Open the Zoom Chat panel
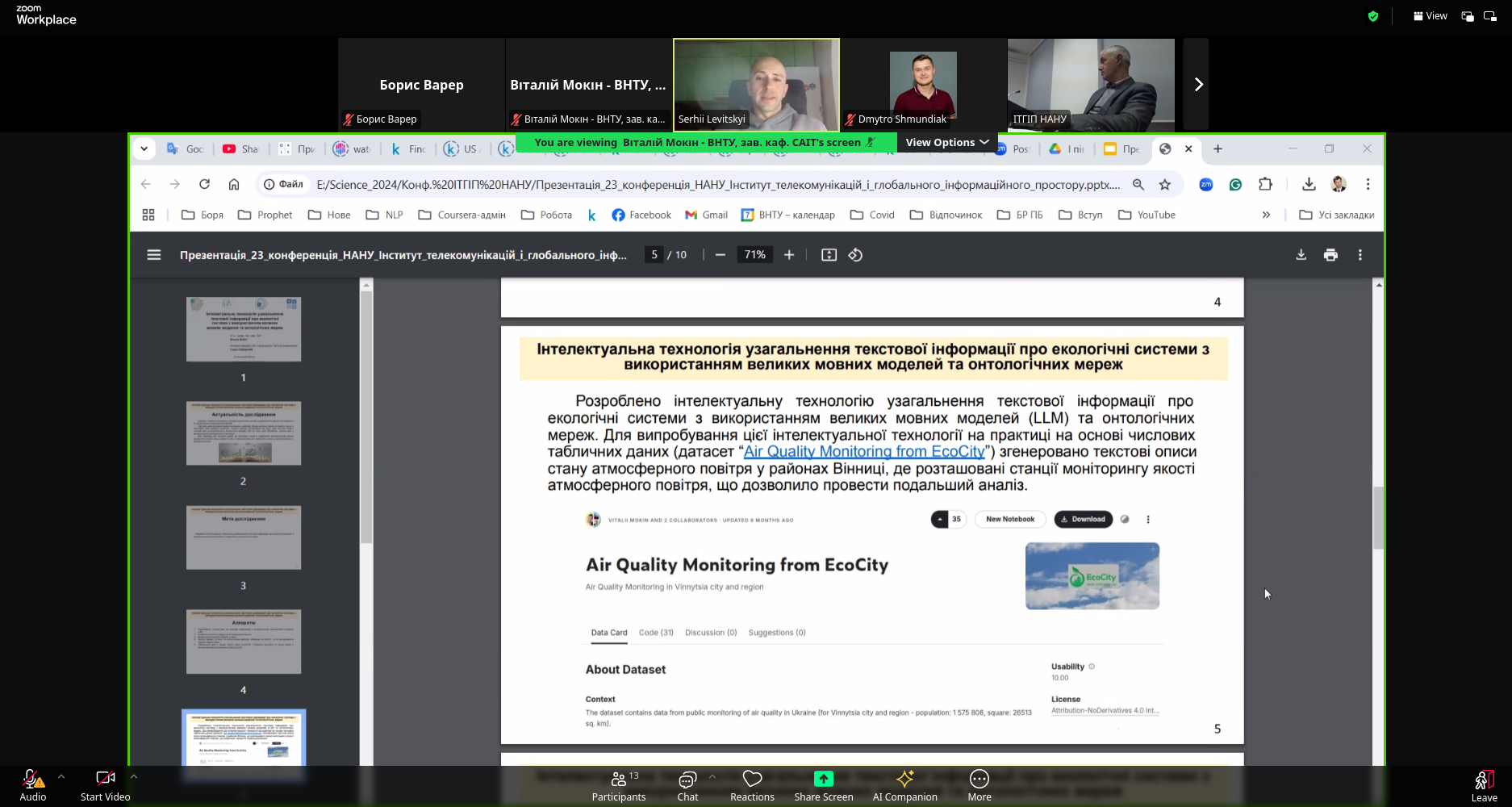 [687, 786]
